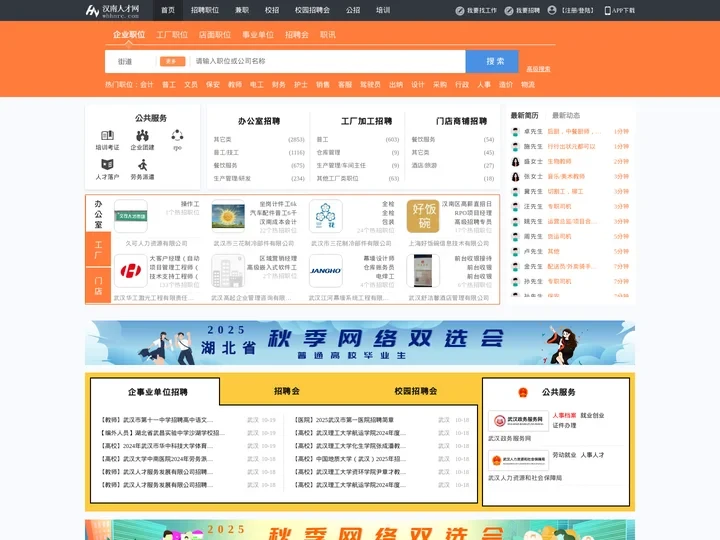The width and height of the screenshot is (720, 540).
Task: Click the grey building placeholder logo
Action: click(x=228, y=271)
